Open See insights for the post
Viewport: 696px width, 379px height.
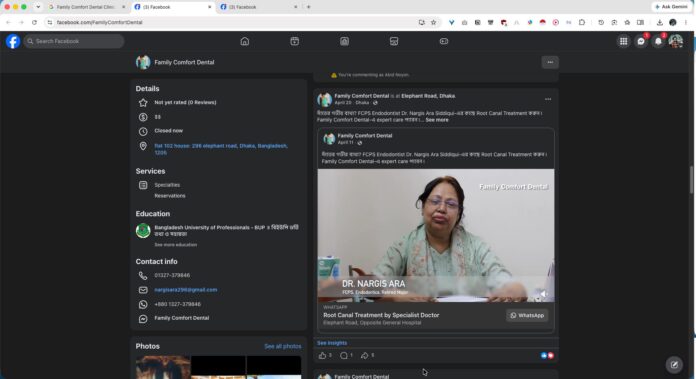coord(332,343)
